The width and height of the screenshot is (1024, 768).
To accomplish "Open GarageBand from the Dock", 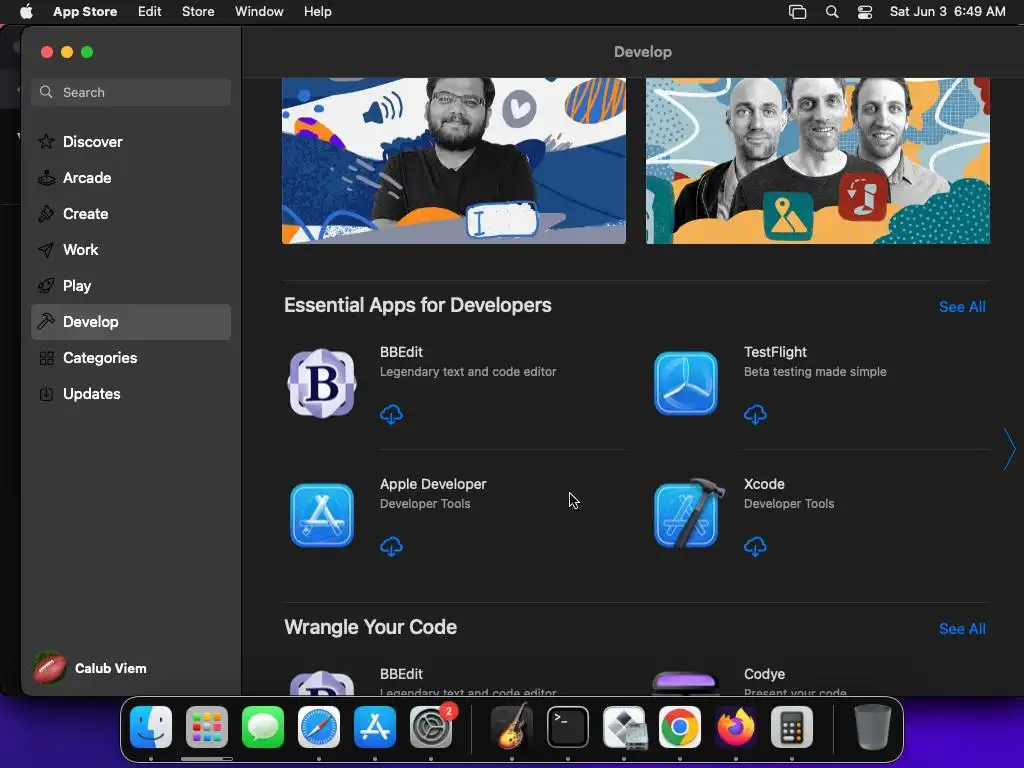I will click(x=511, y=727).
